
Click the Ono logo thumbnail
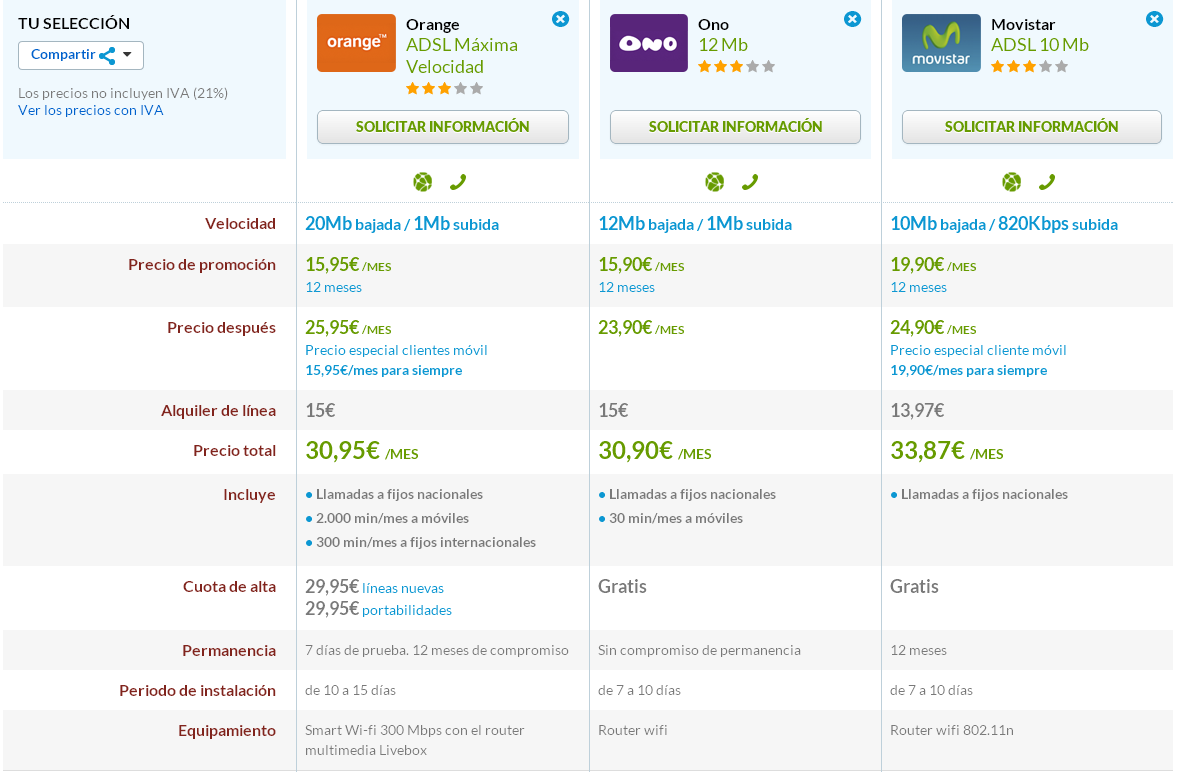coord(648,43)
